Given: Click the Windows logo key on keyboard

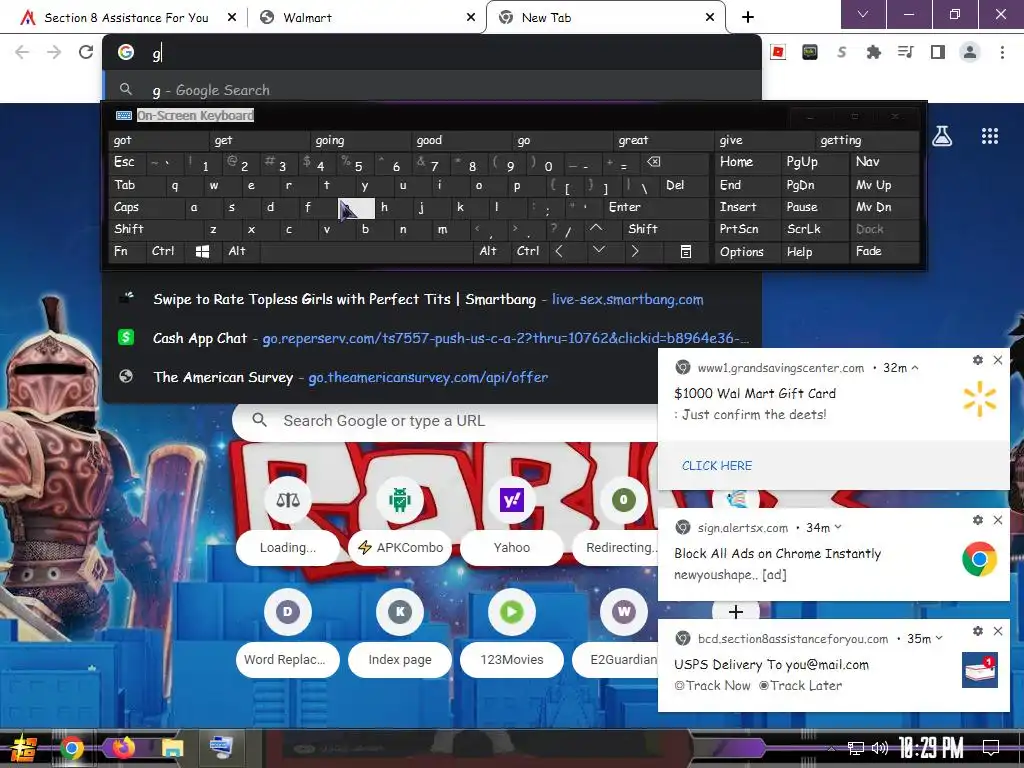Looking at the screenshot, I should pos(202,251).
